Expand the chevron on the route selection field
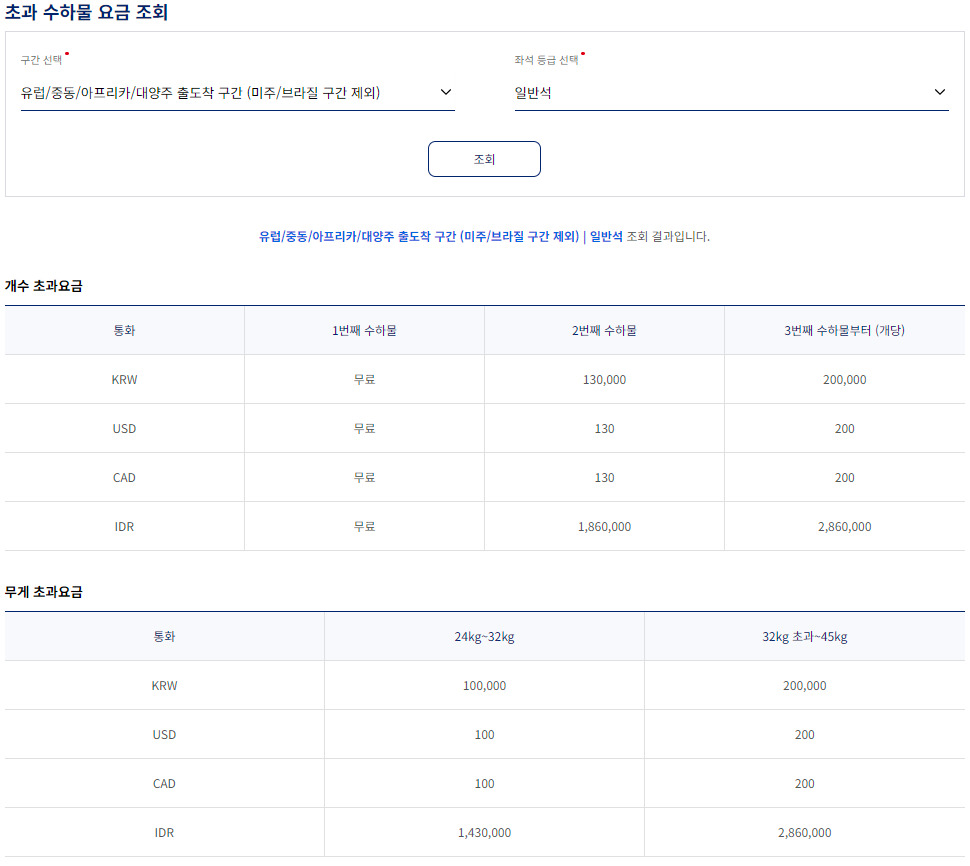This screenshot has height=866, width=970. (447, 91)
